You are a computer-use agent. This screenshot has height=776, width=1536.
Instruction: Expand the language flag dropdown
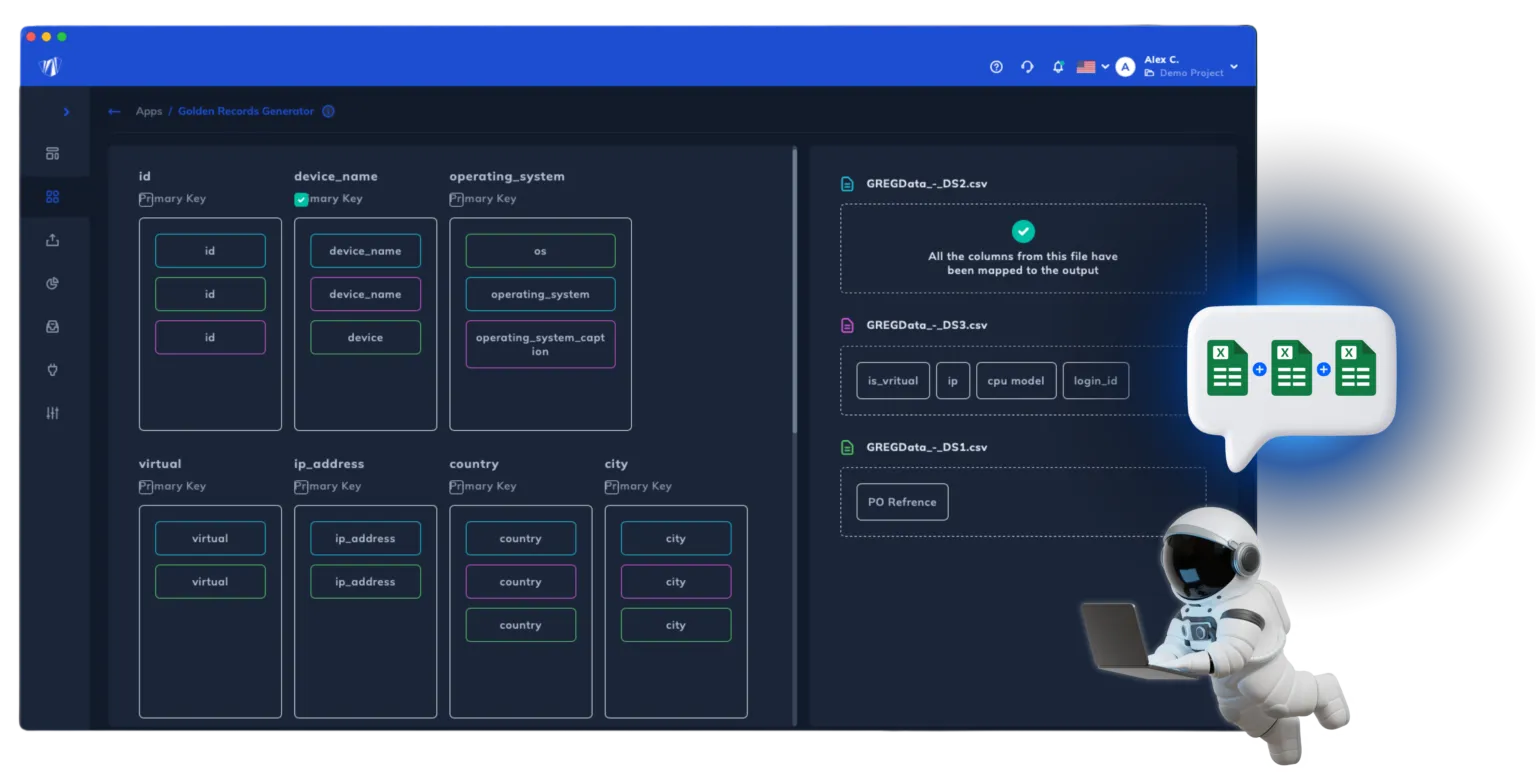[1092, 67]
